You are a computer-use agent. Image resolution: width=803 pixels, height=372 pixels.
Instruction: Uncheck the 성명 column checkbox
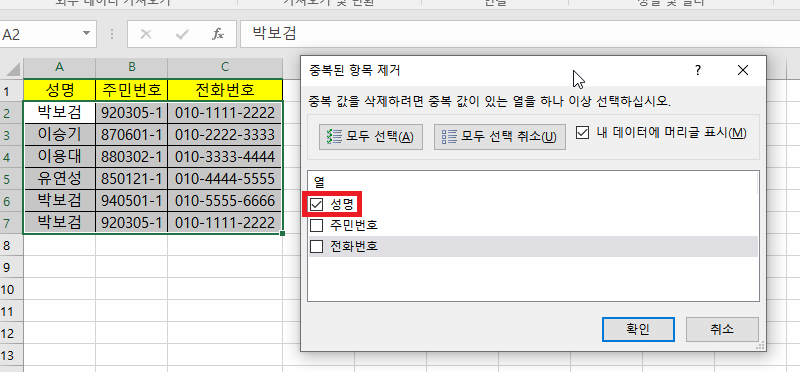316,204
